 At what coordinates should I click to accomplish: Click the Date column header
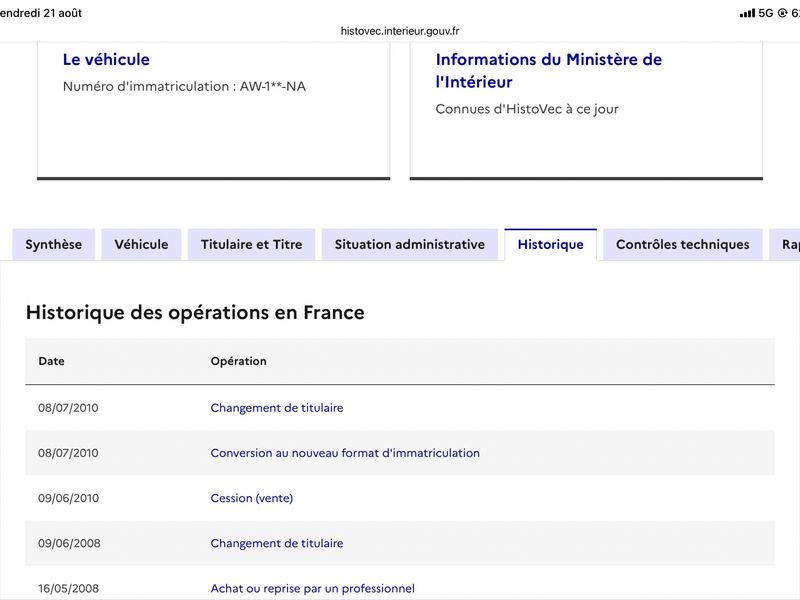click(x=52, y=361)
